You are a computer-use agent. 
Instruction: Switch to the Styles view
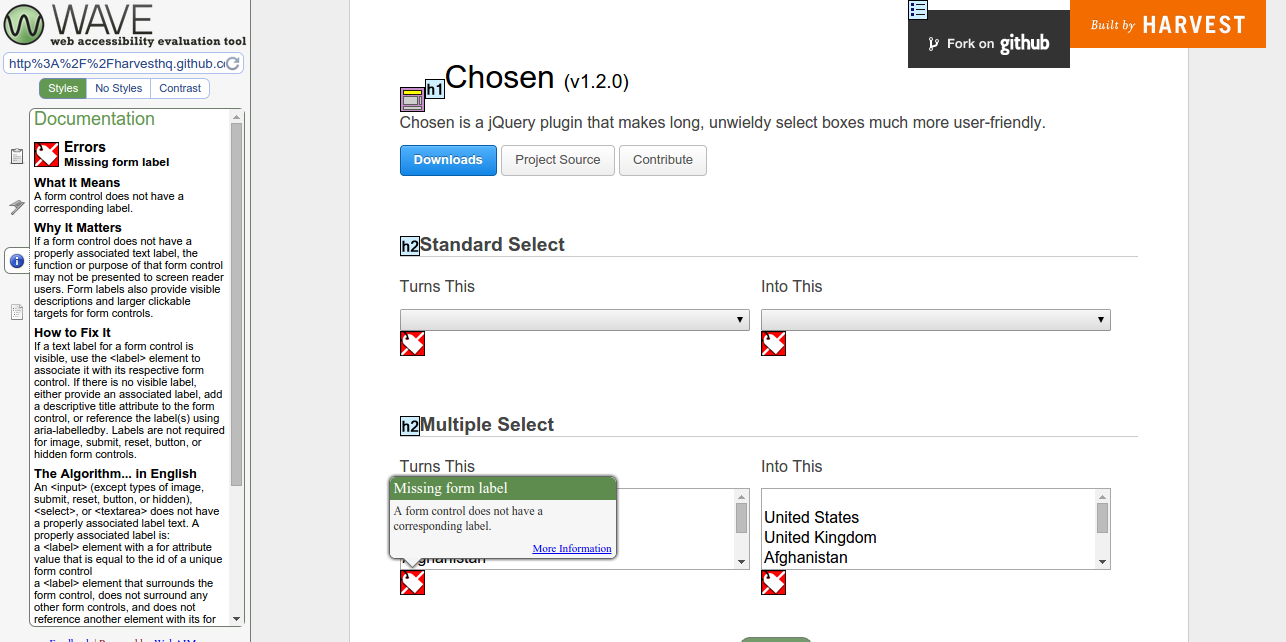coord(63,88)
